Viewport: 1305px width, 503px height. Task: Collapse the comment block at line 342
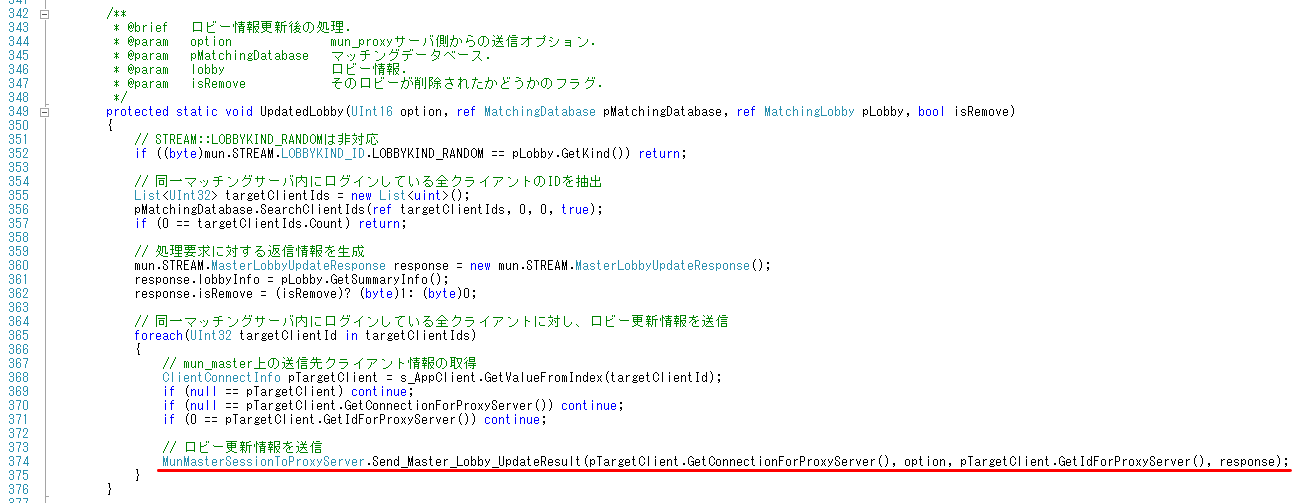(44, 15)
